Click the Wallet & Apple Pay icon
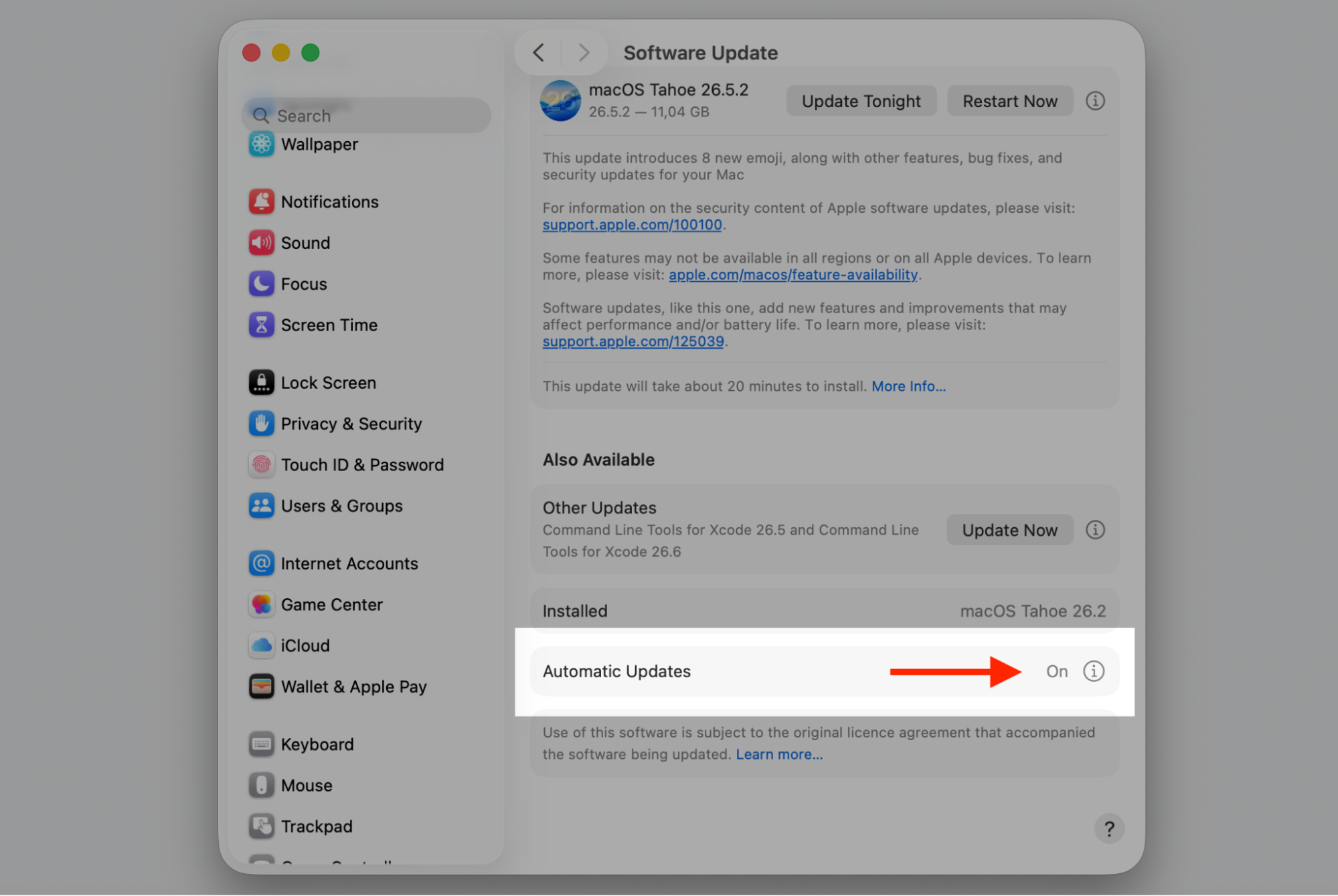The width and height of the screenshot is (1338, 896). [261, 687]
